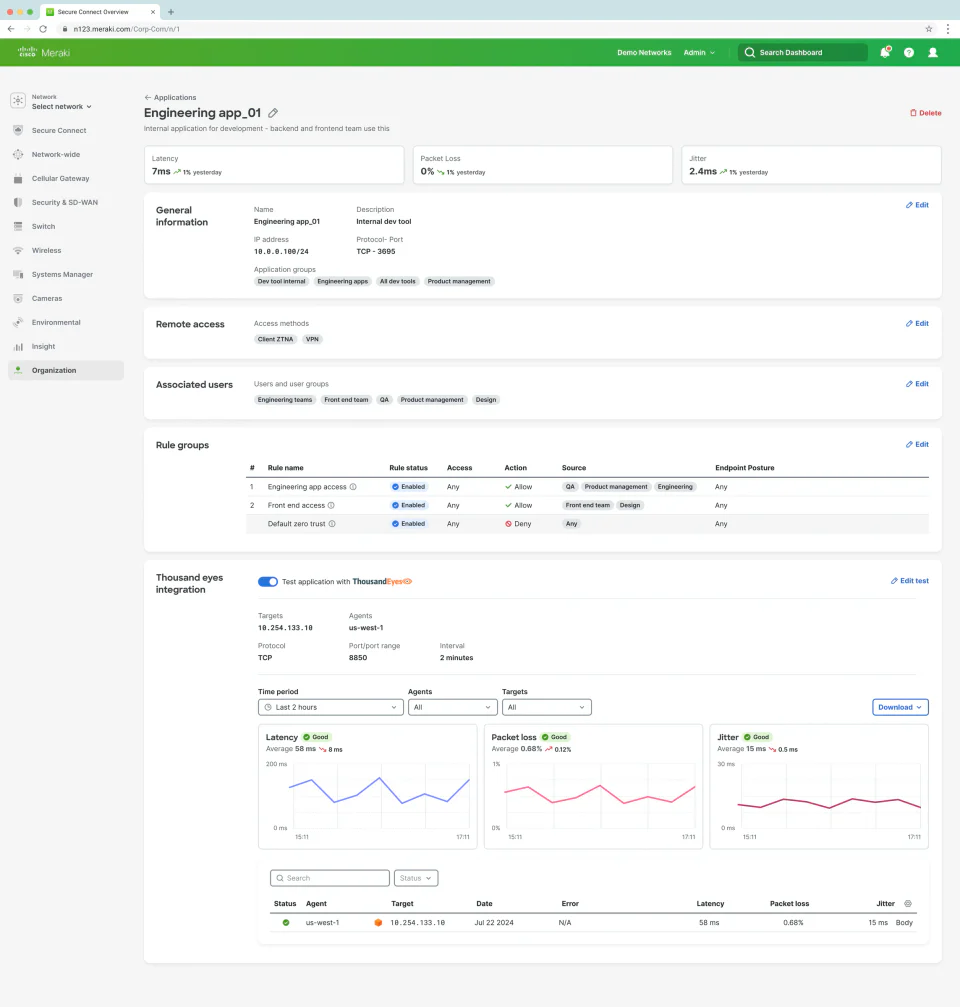Click the Jitter chart

point(819,787)
